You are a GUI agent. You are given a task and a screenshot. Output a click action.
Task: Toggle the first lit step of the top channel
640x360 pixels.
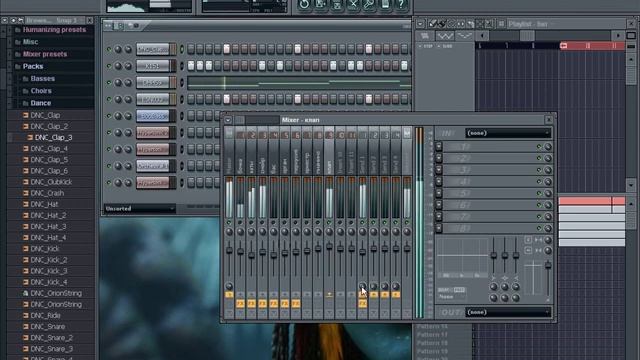[227, 49]
